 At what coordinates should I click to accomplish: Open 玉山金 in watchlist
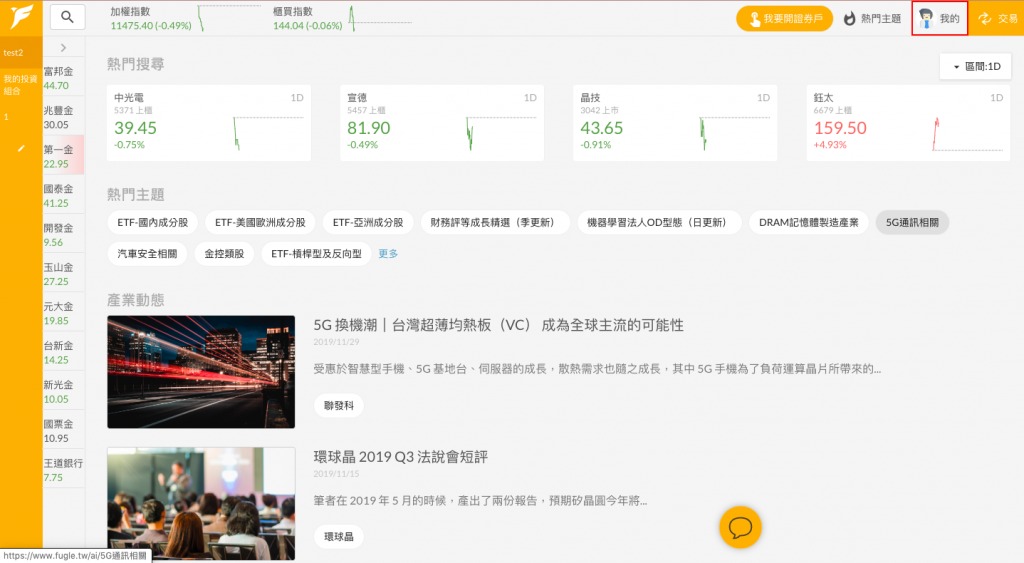pos(63,274)
